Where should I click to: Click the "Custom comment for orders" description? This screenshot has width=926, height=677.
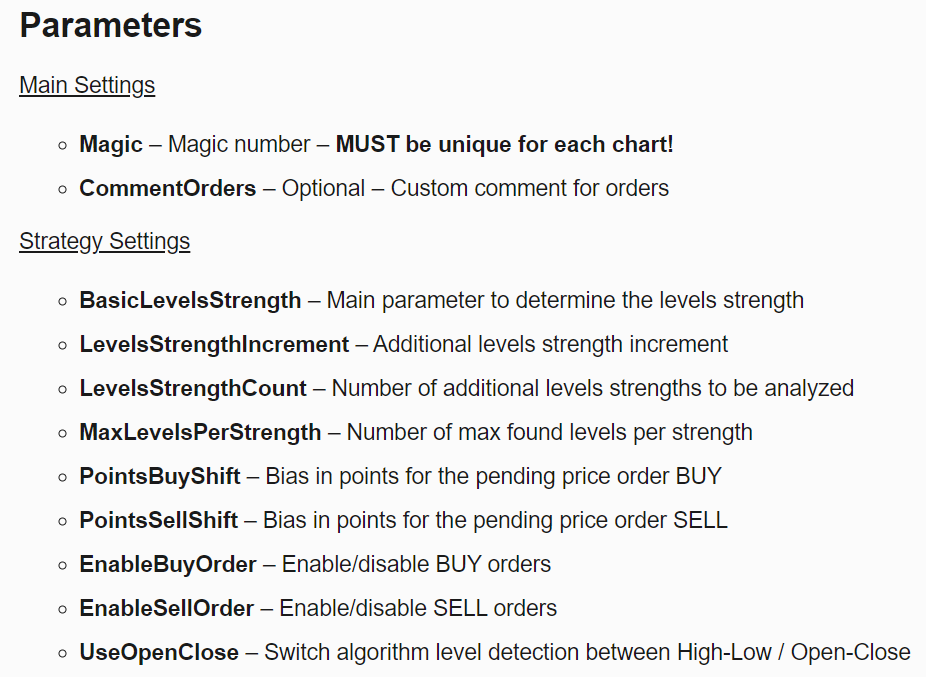529,188
